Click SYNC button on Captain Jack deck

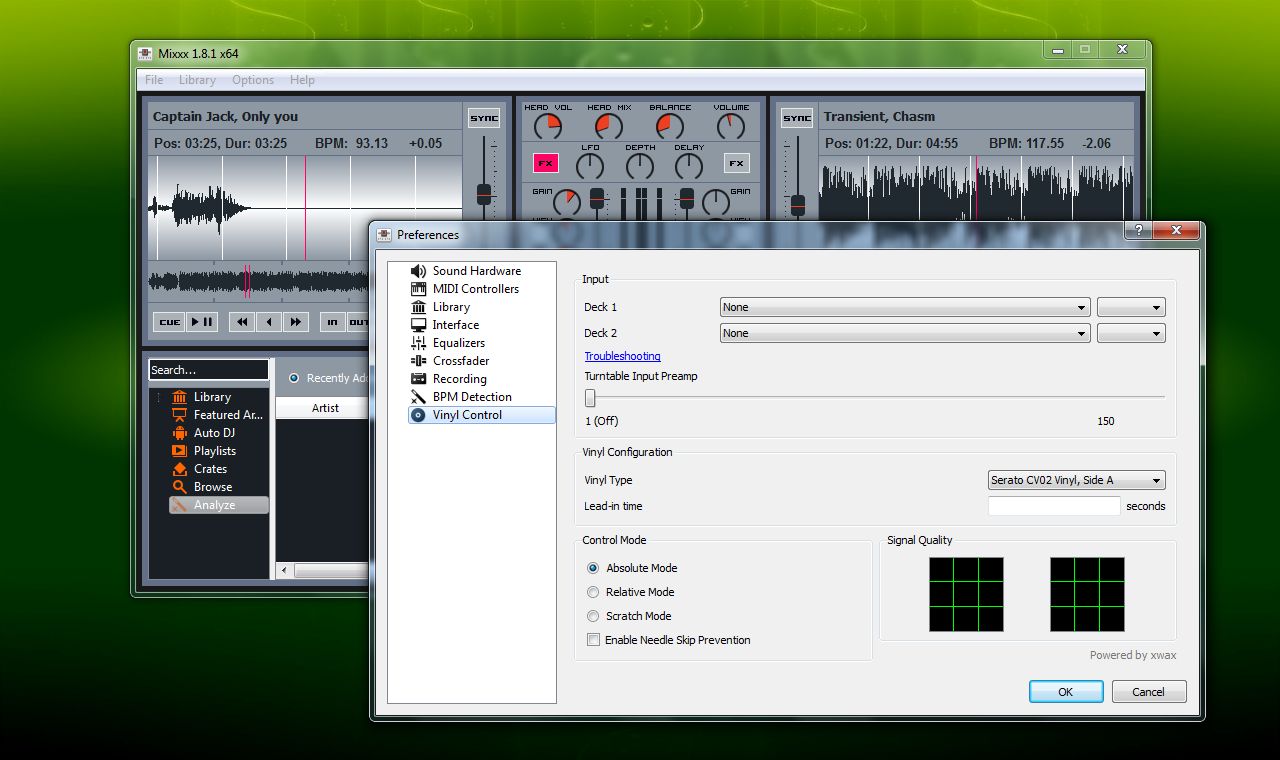pos(484,118)
